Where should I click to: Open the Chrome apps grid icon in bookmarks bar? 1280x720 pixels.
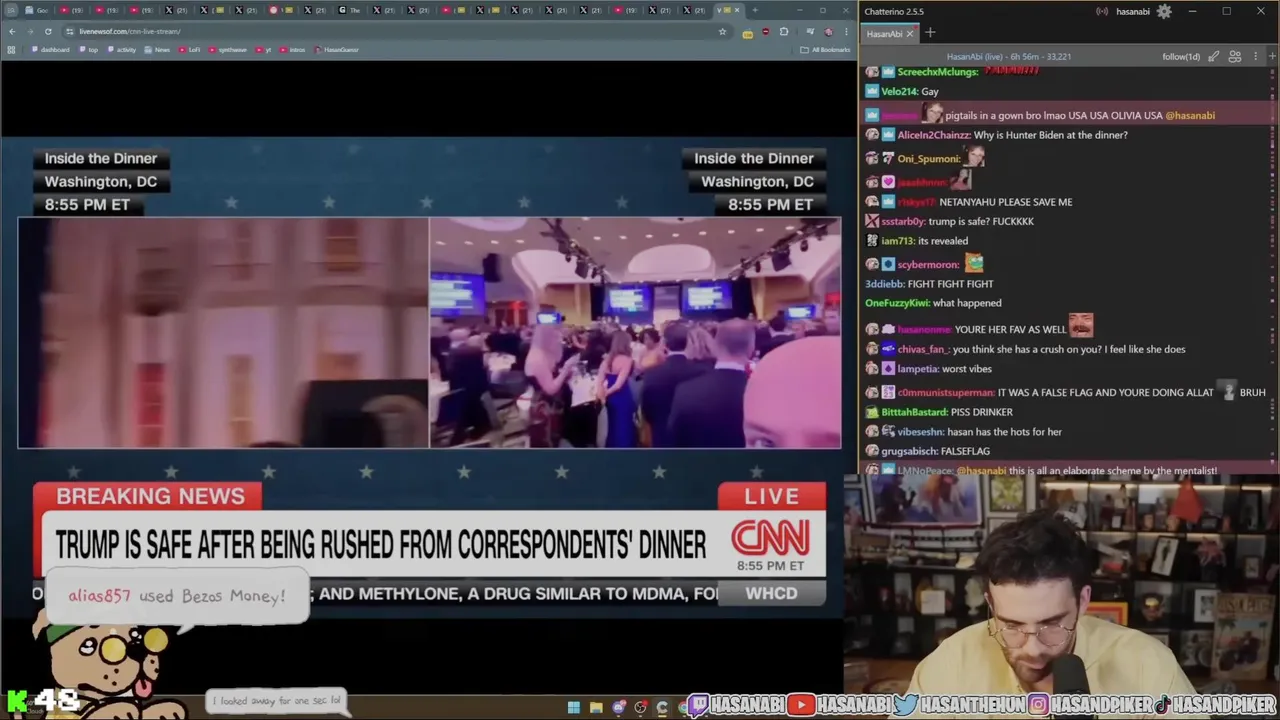point(12,49)
